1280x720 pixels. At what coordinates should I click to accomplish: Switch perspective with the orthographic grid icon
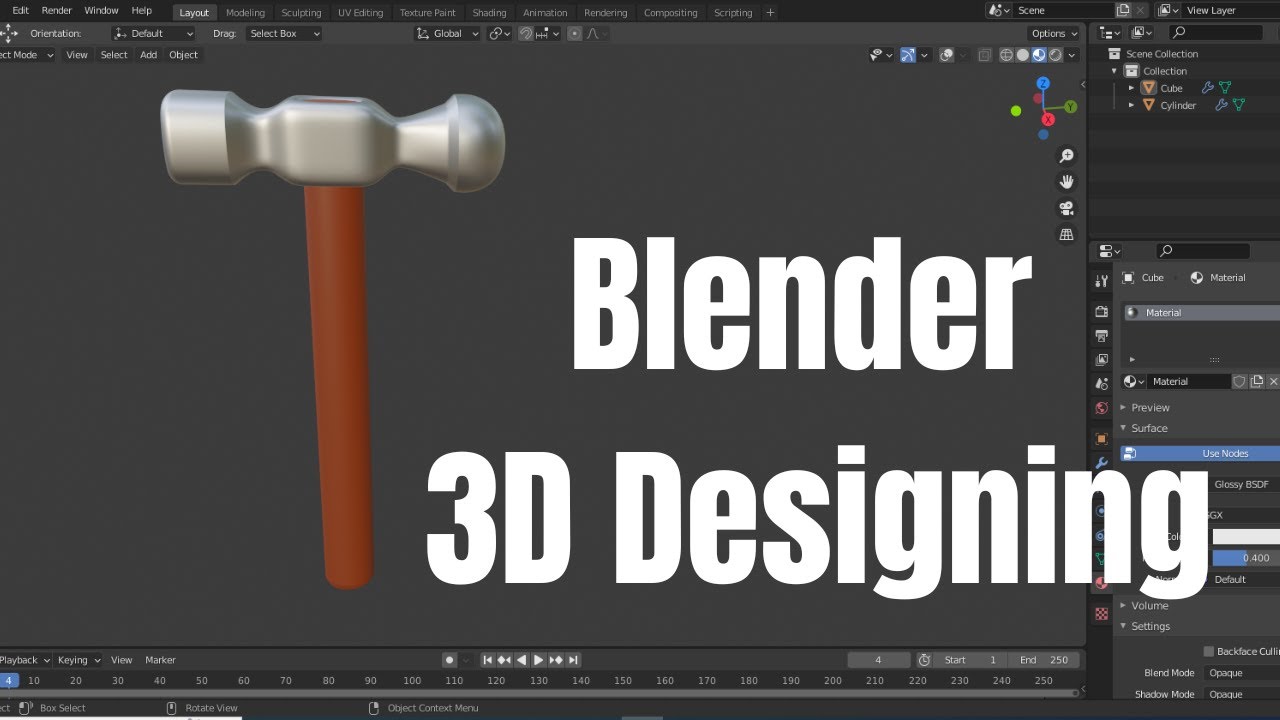click(1067, 234)
